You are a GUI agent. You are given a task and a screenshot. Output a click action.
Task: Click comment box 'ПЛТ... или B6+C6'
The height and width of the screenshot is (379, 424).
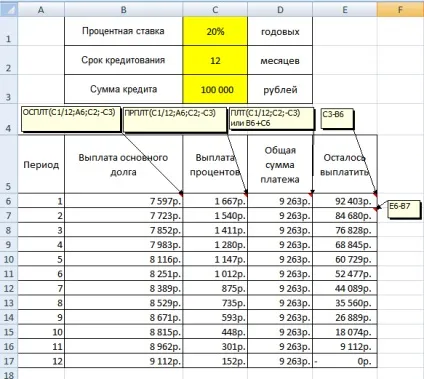[x=272, y=118]
